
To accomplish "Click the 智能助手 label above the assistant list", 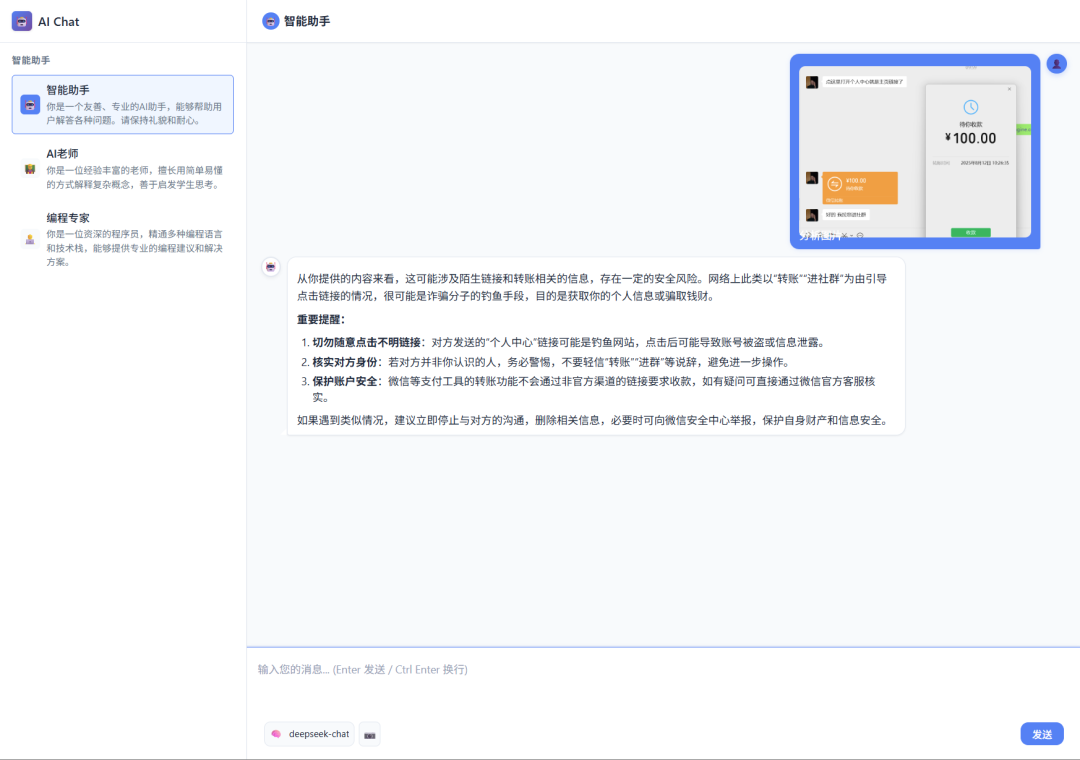I will tap(32, 60).
